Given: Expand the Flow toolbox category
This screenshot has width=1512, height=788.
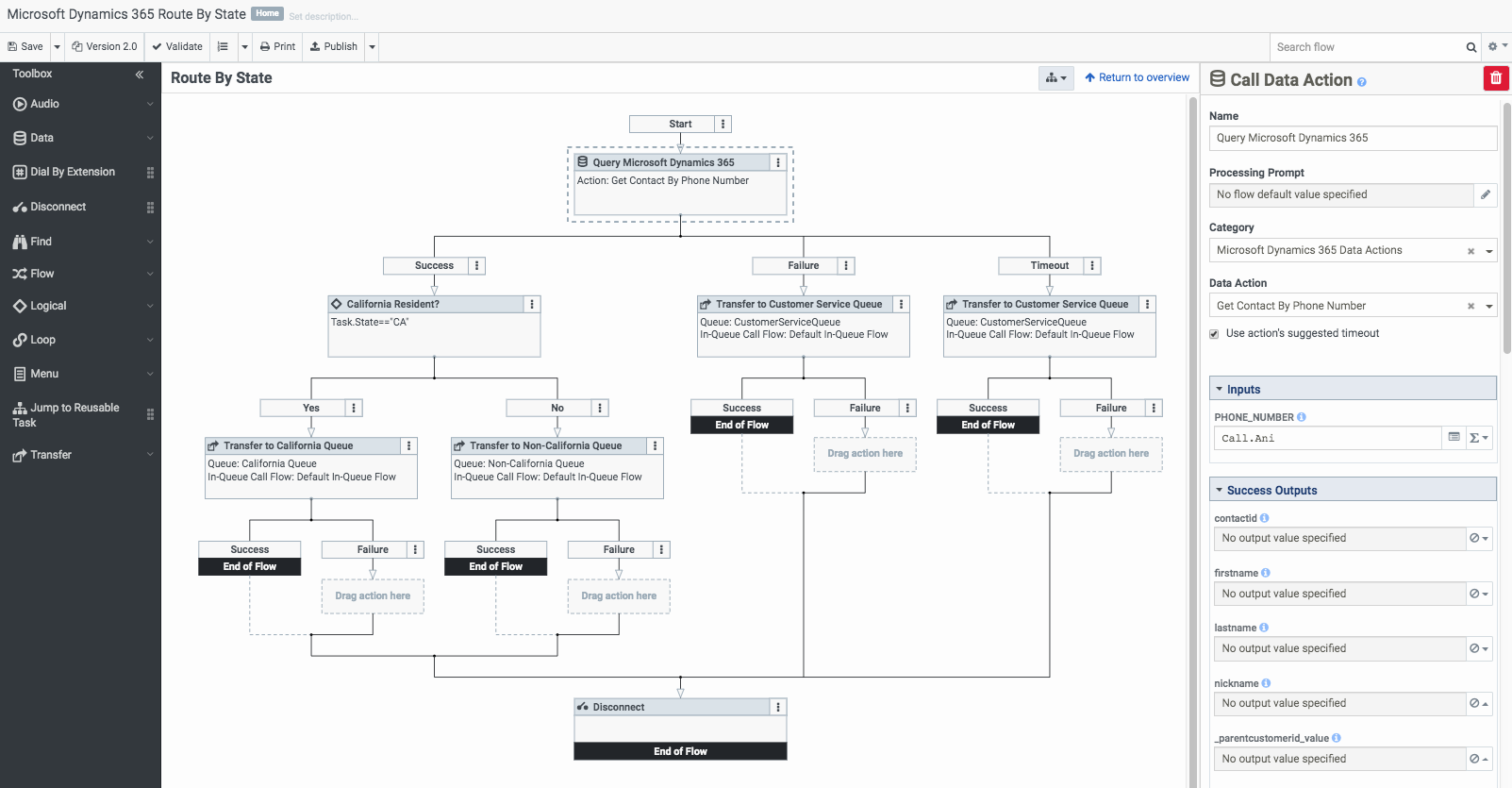Looking at the screenshot, I should [80, 274].
